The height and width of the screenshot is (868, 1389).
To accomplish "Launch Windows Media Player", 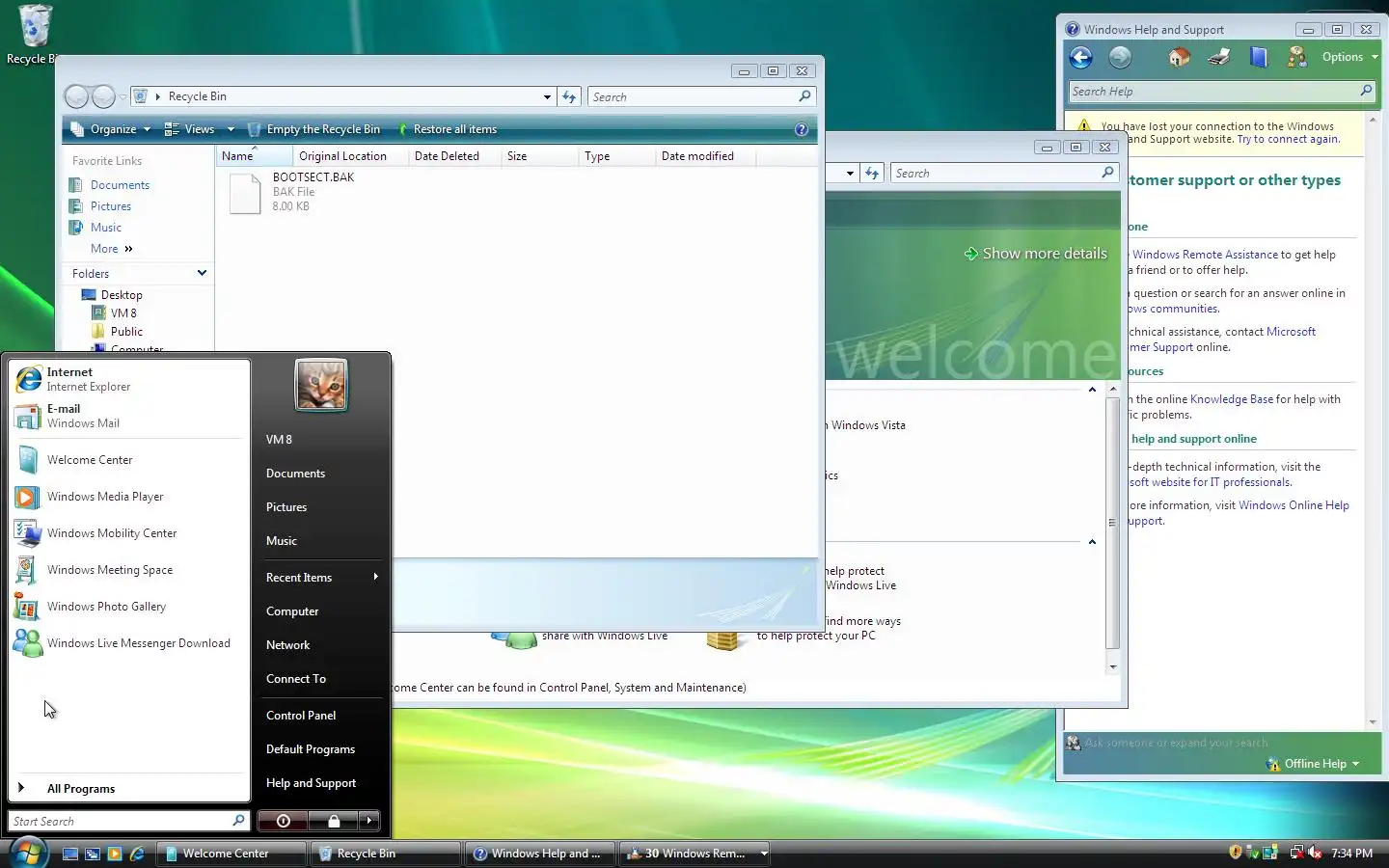I will [x=129, y=497].
